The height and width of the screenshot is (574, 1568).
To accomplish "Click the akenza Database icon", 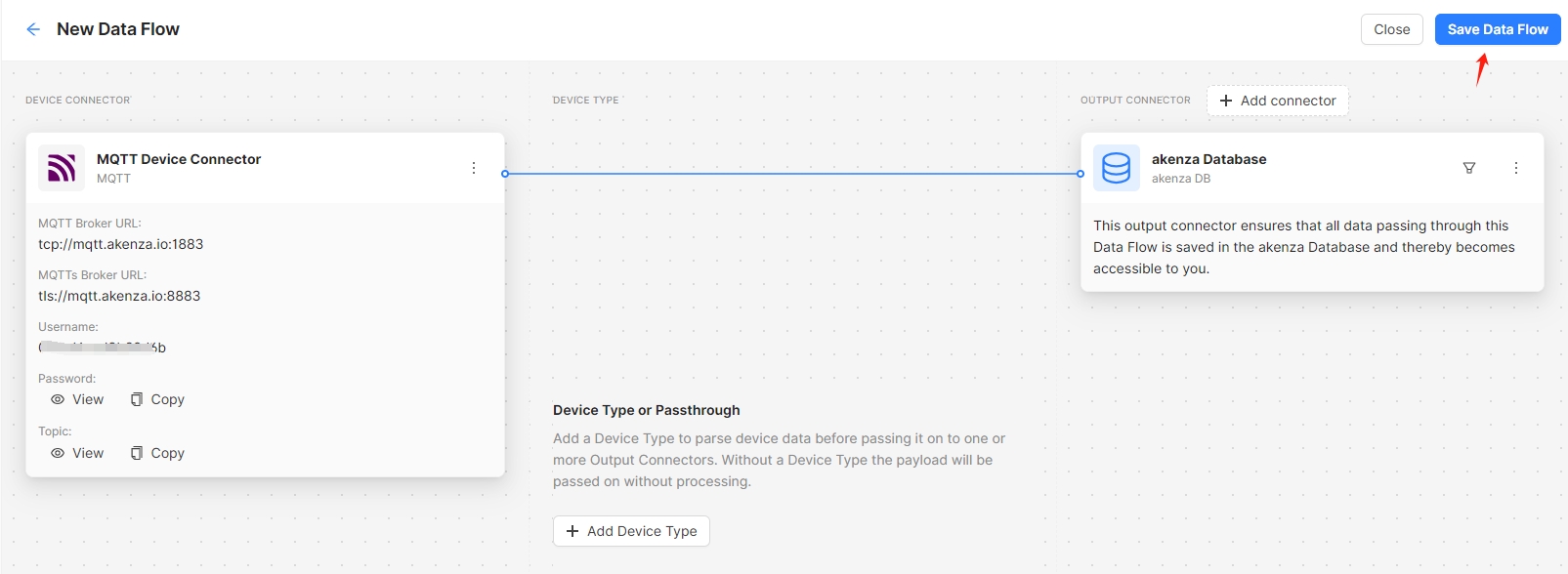I will 1116,168.
